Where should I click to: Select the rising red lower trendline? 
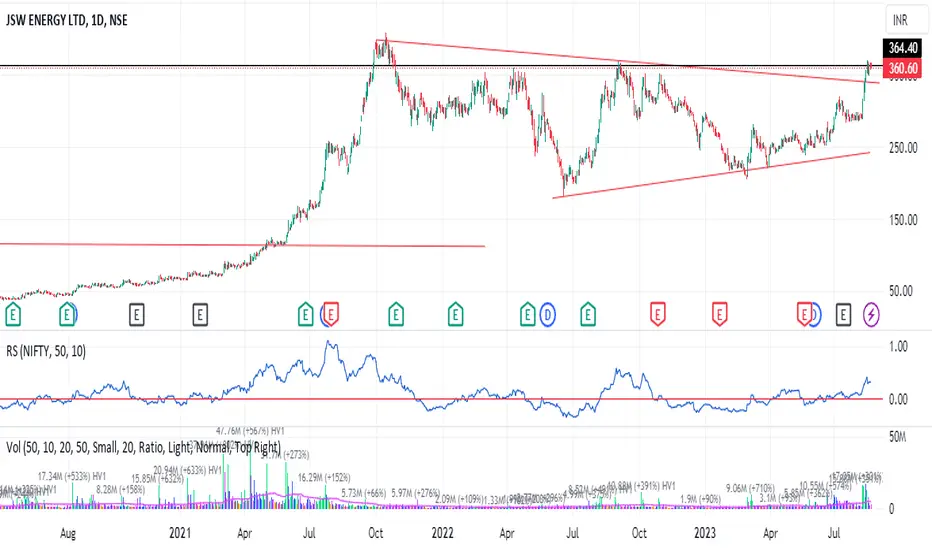711,175
